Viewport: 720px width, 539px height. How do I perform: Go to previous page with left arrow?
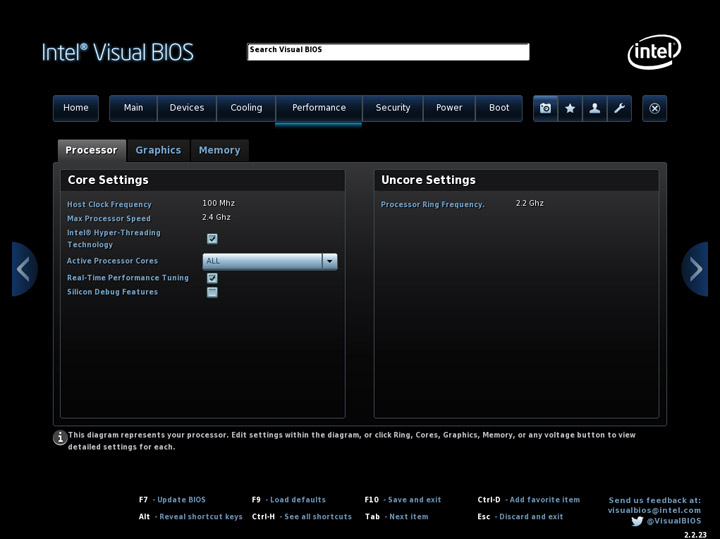click(x=24, y=269)
